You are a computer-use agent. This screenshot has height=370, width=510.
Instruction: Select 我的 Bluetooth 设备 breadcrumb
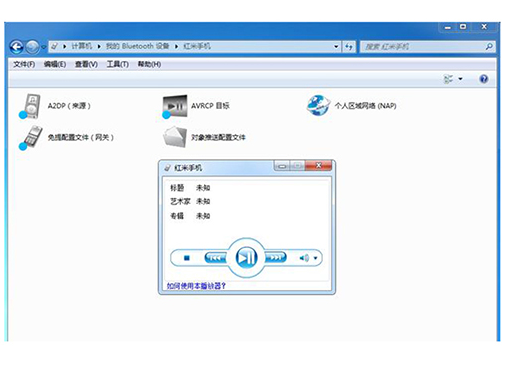pos(137,46)
